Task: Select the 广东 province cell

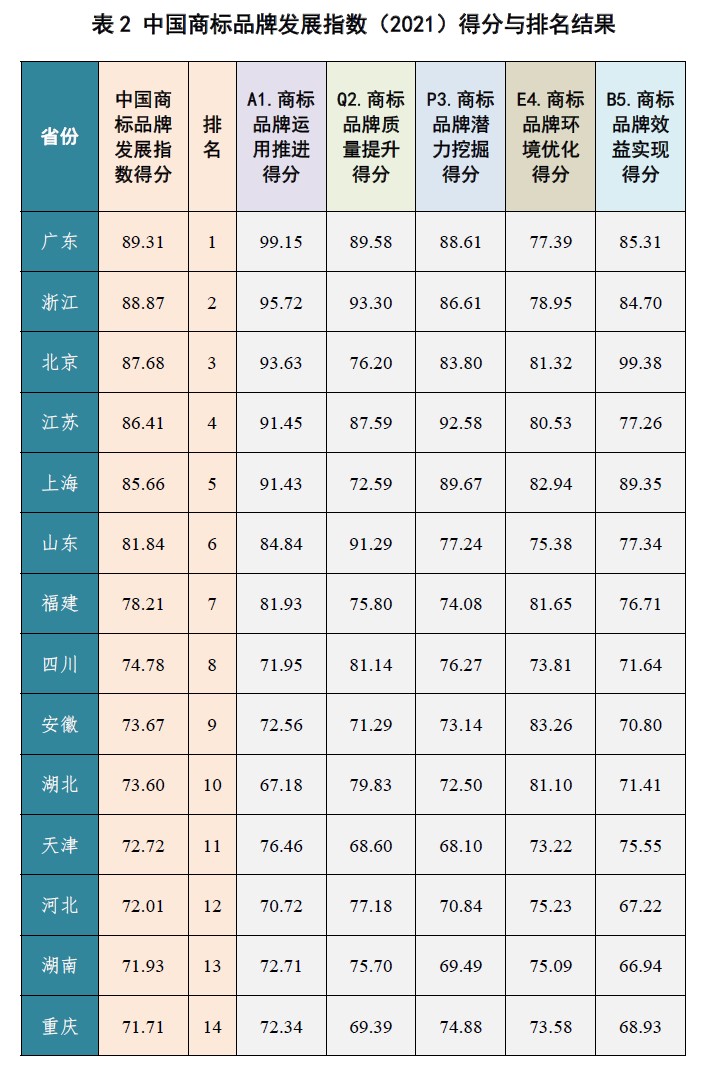Action: point(59,241)
